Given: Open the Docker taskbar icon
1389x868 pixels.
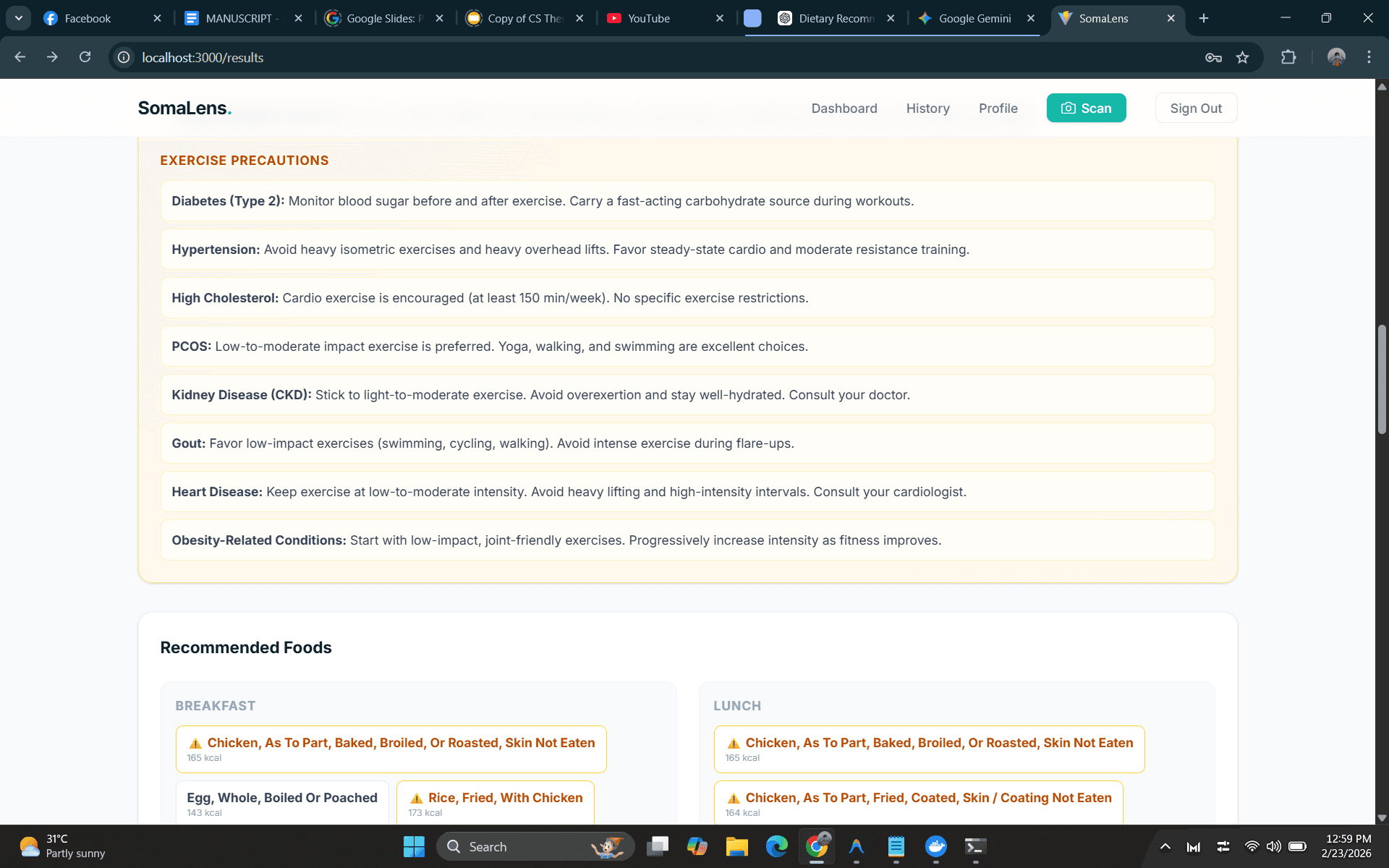Looking at the screenshot, I should 935,846.
